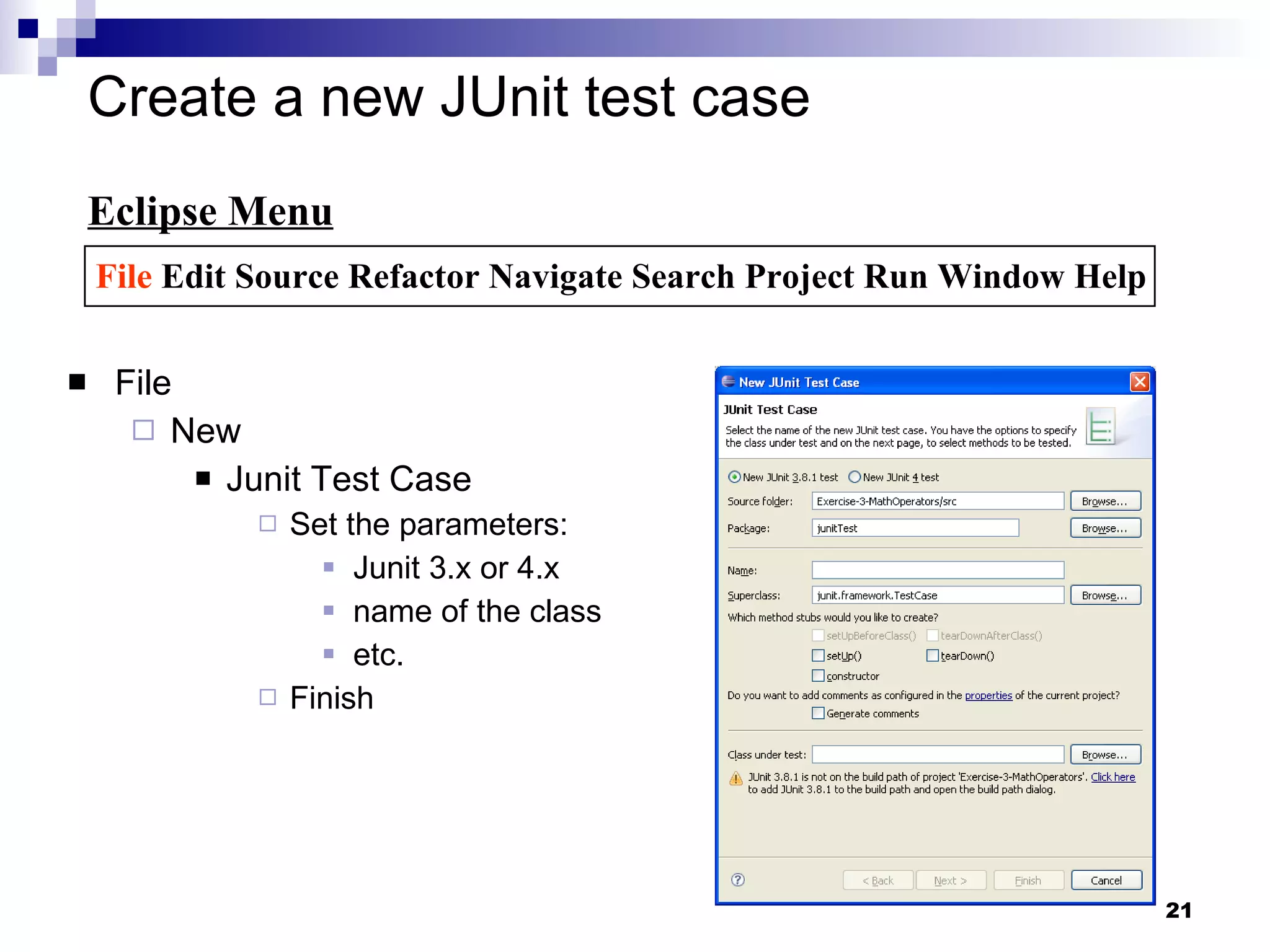Click the 'Finish' bullet in slide list

tap(332, 698)
